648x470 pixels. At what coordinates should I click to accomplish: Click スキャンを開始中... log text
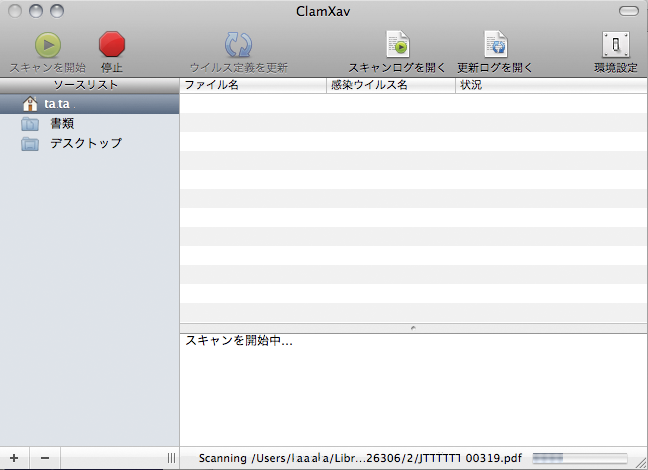[239, 341]
